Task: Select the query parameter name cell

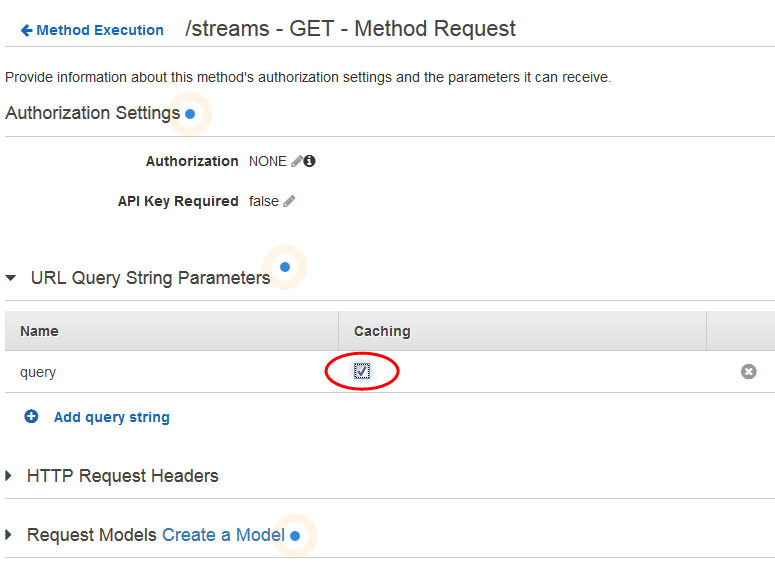Action: pyautogui.click(x=172, y=372)
